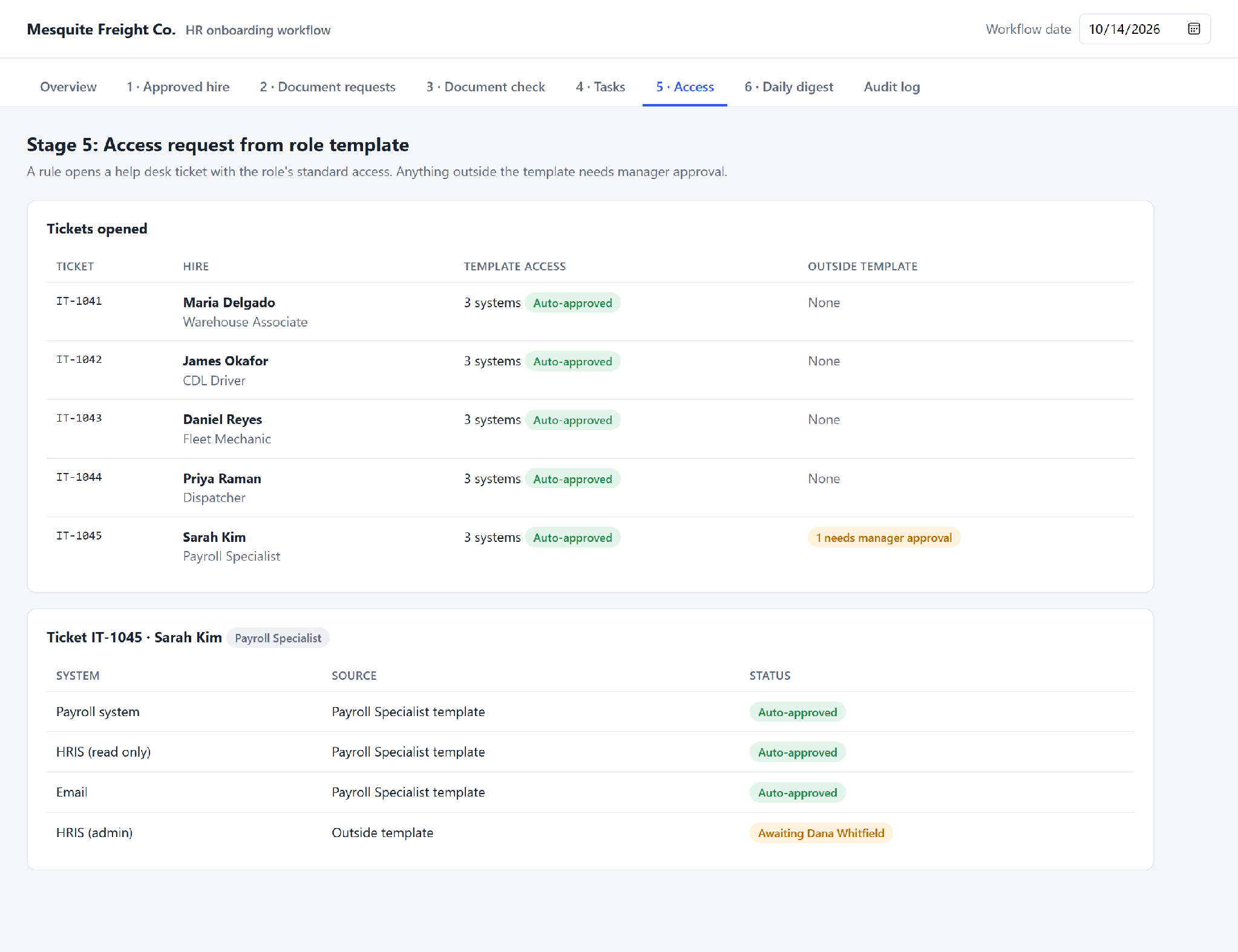Click the 'Ticket IT-1045 · Sarah Kim' heading
This screenshot has height=952, width=1238.
click(134, 637)
